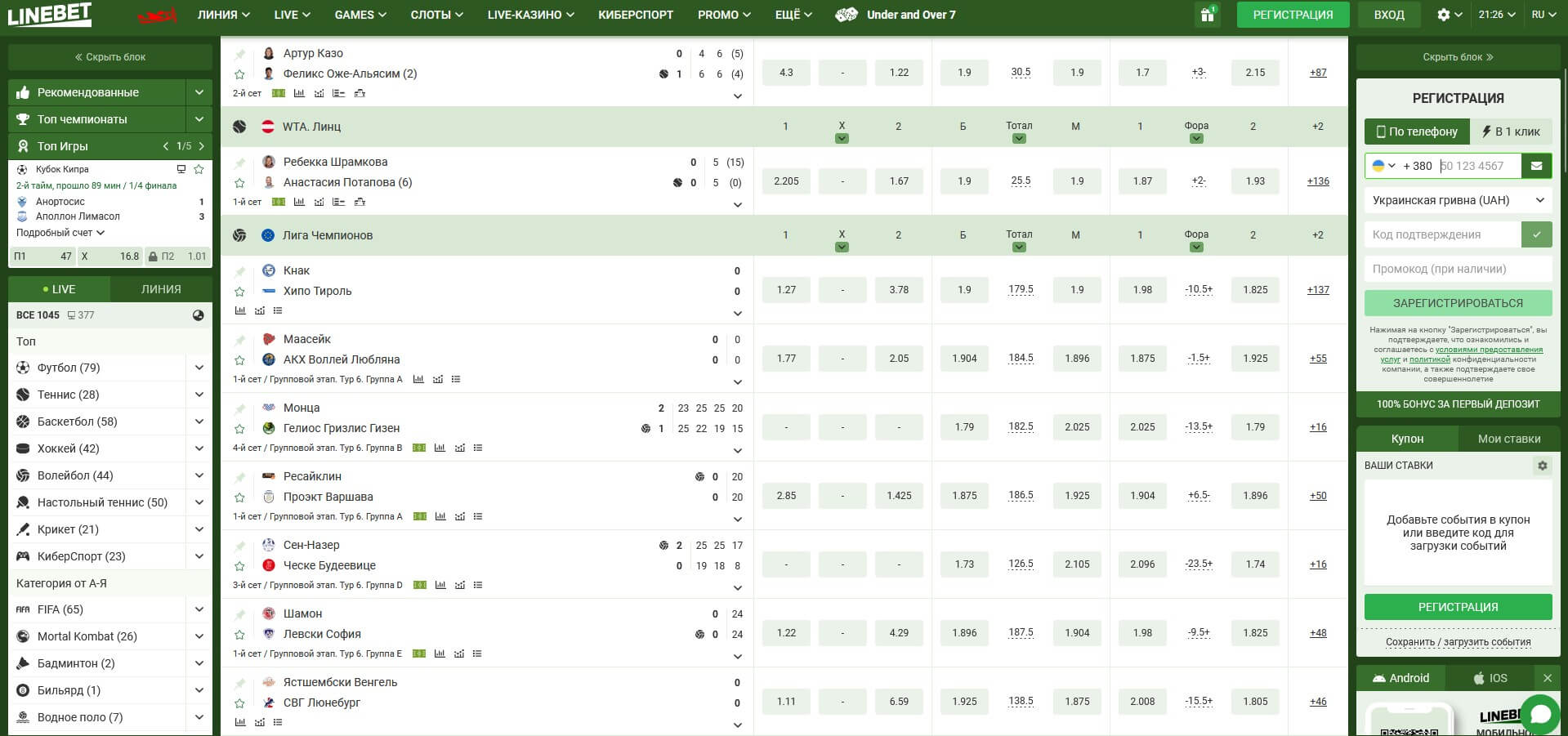Open country phone code selector
This screenshot has width=1568, height=736.
[x=1383, y=166]
